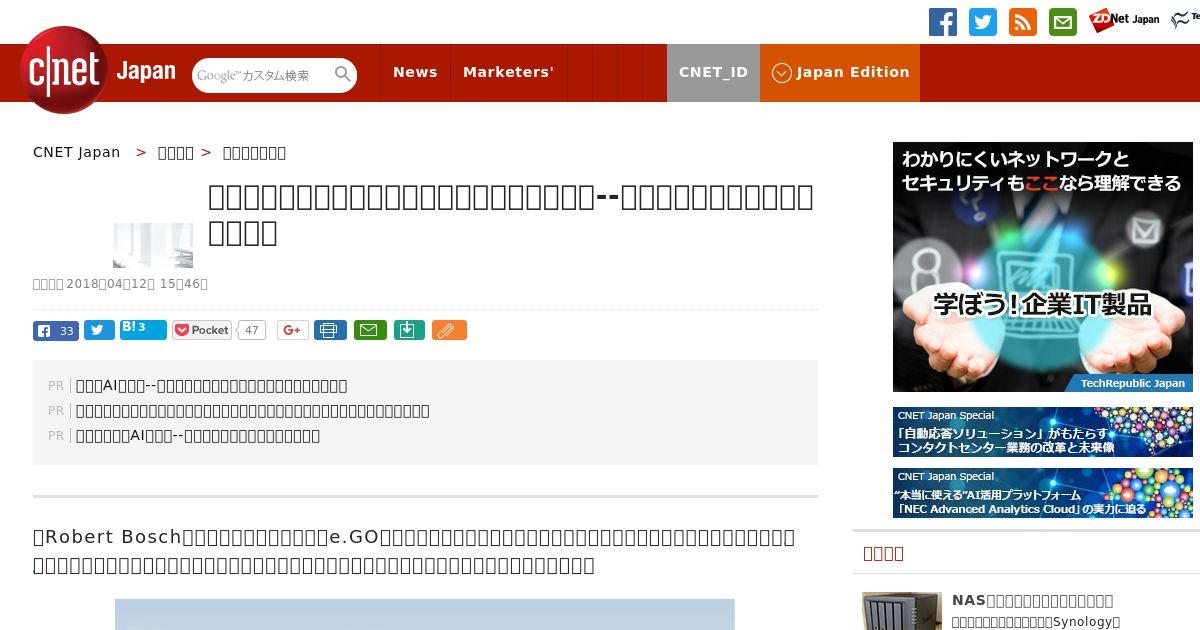This screenshot has width=1200, height=630.
Task: Open the NEC Advanced Analytics Cloud banner
Action: 1043,493
